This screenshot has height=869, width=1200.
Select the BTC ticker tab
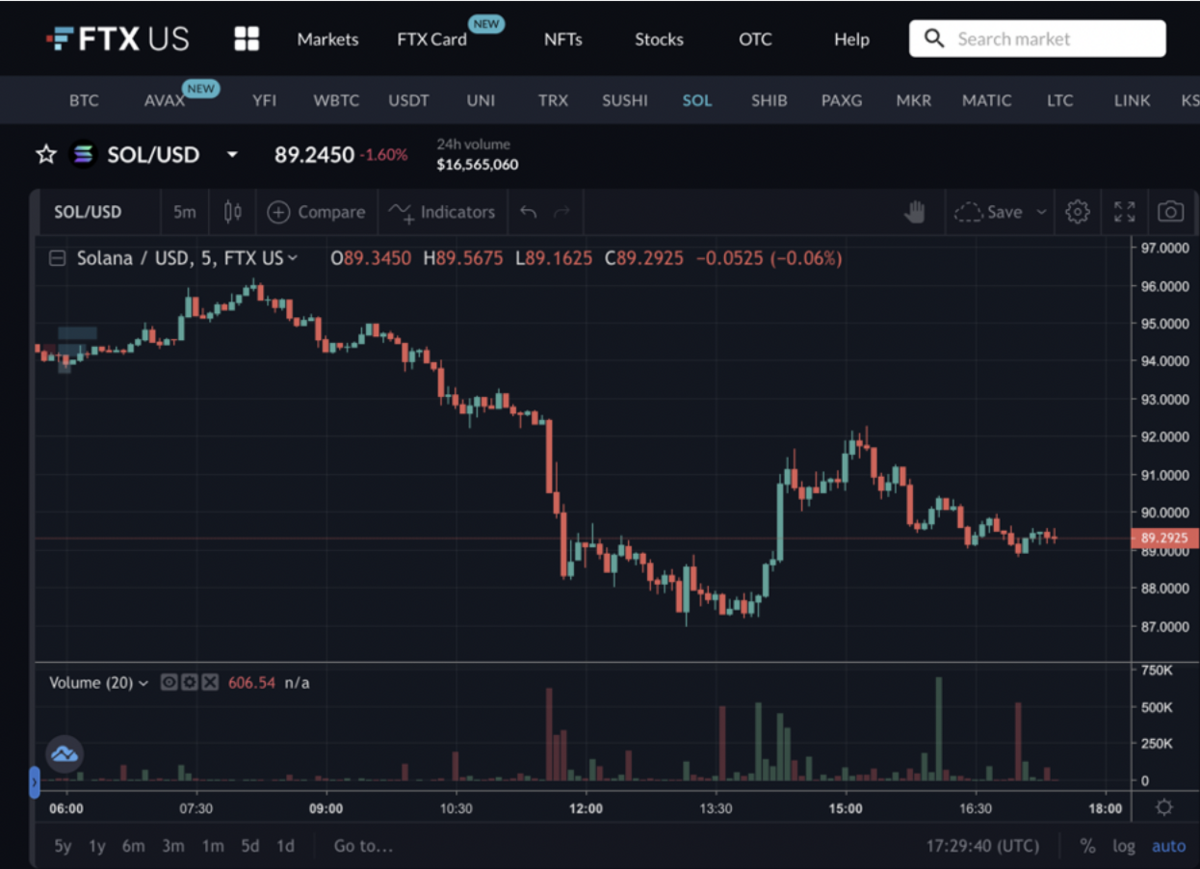84,101
